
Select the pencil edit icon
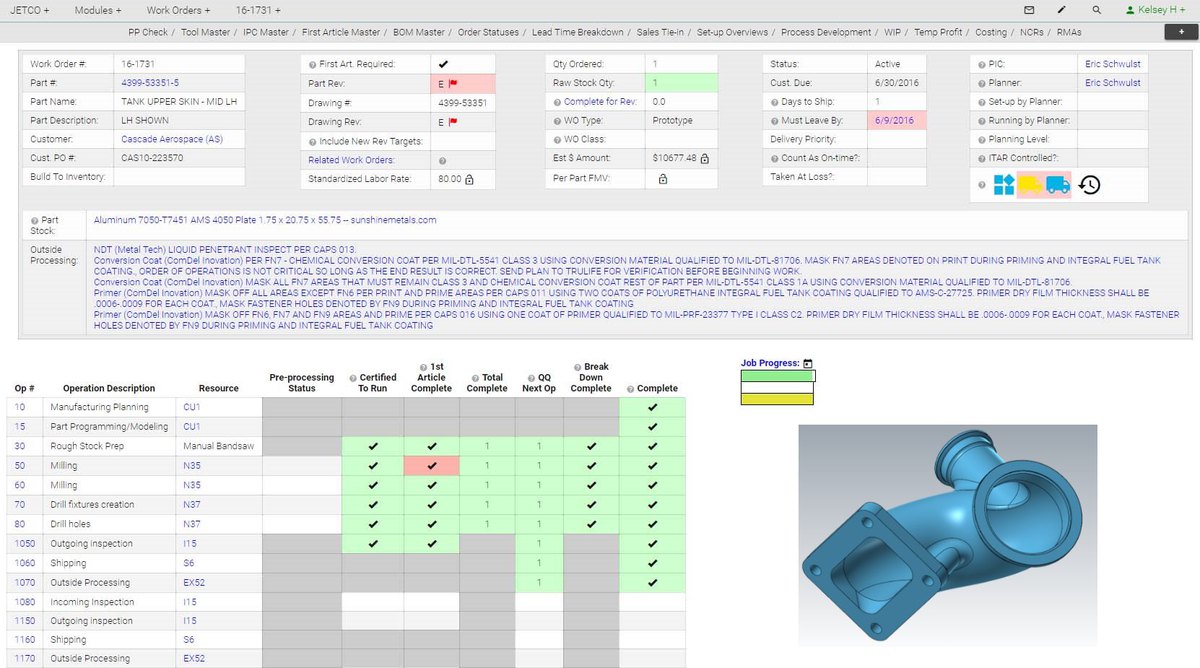[x=1061, y=9]
